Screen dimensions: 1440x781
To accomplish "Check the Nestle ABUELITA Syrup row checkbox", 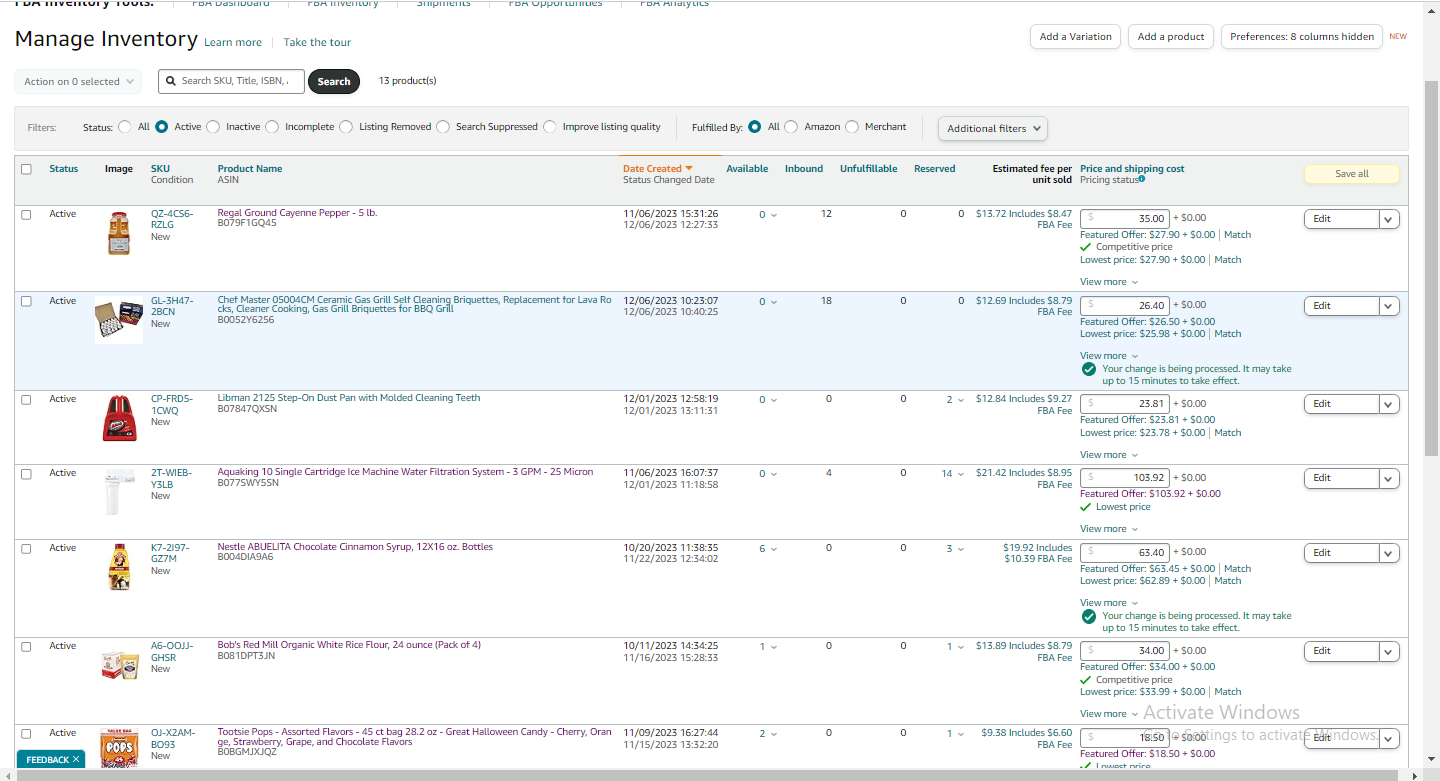I will pos(26,548).
